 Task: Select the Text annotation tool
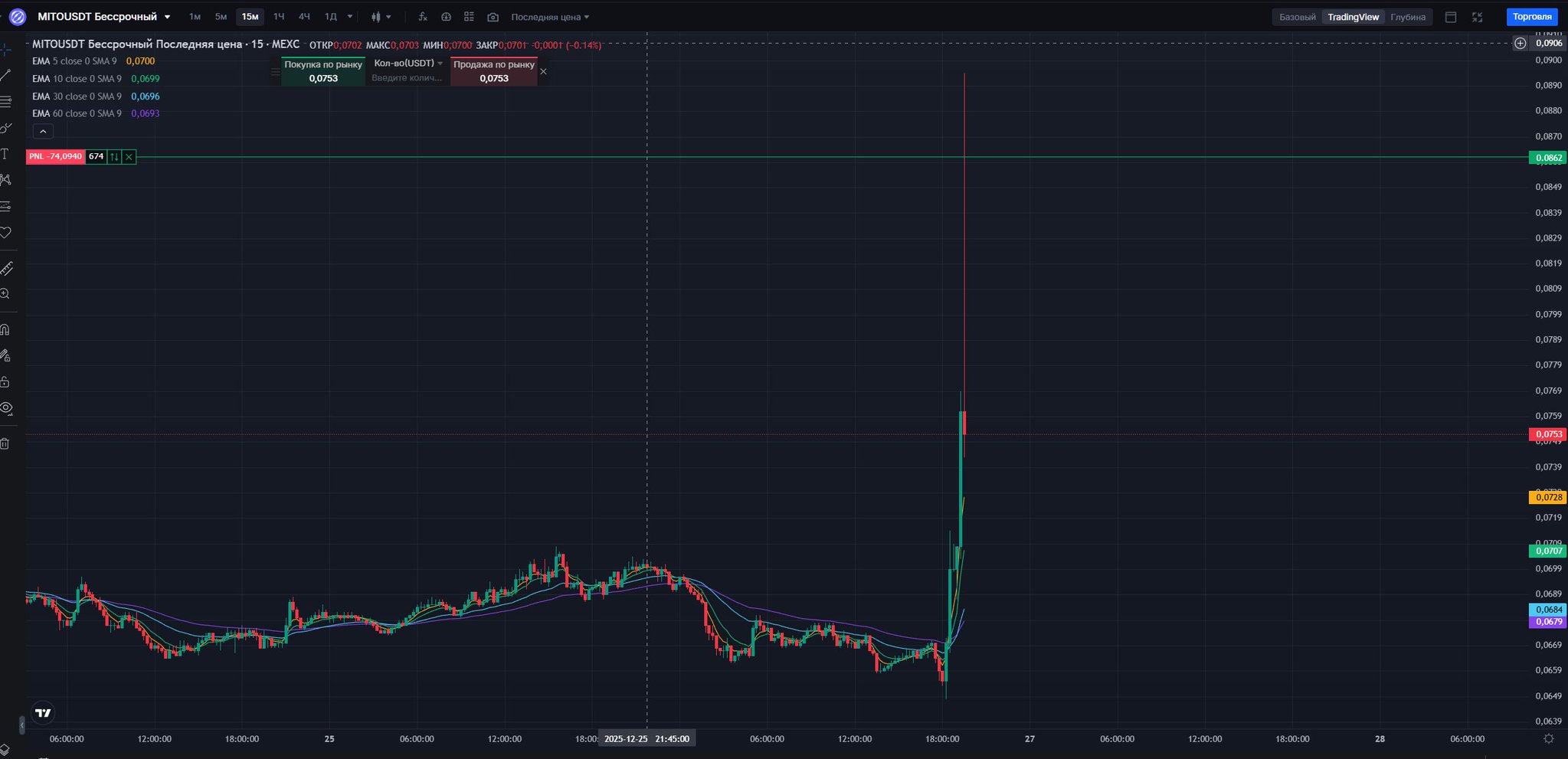pos(5,154)
